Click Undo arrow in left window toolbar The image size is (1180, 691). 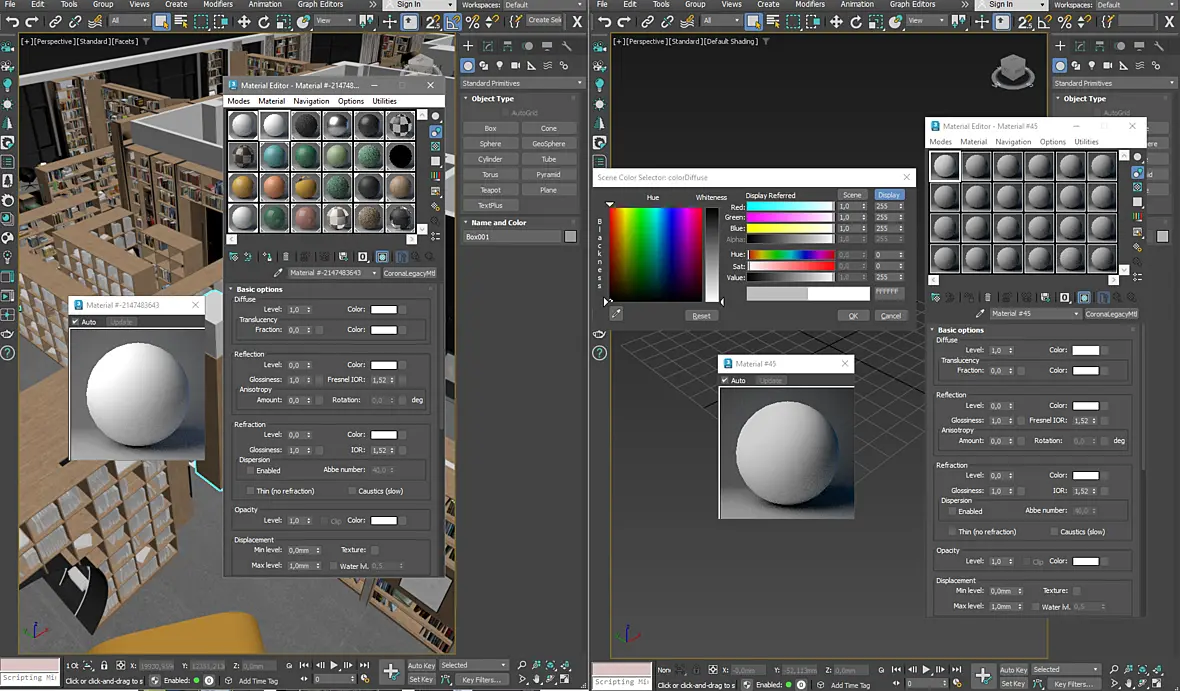[13, 22]
